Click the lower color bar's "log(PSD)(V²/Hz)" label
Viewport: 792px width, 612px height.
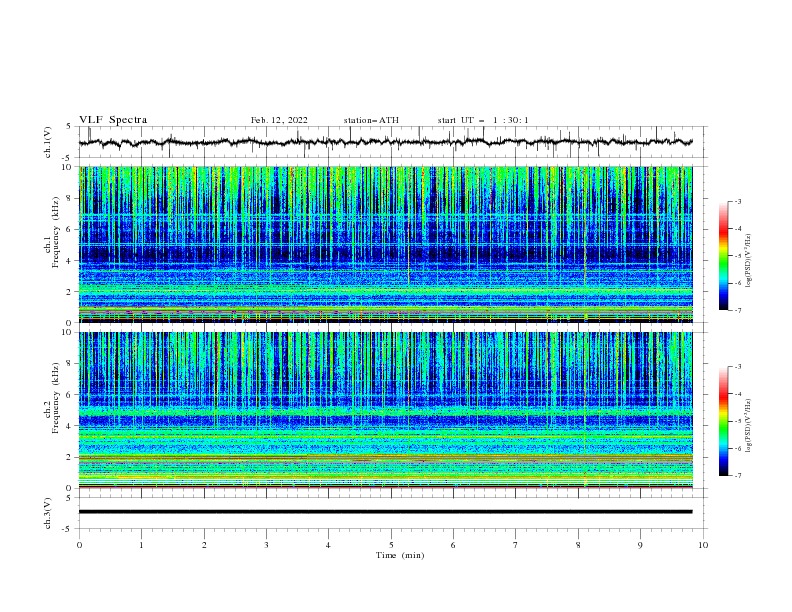click(749, 425)
